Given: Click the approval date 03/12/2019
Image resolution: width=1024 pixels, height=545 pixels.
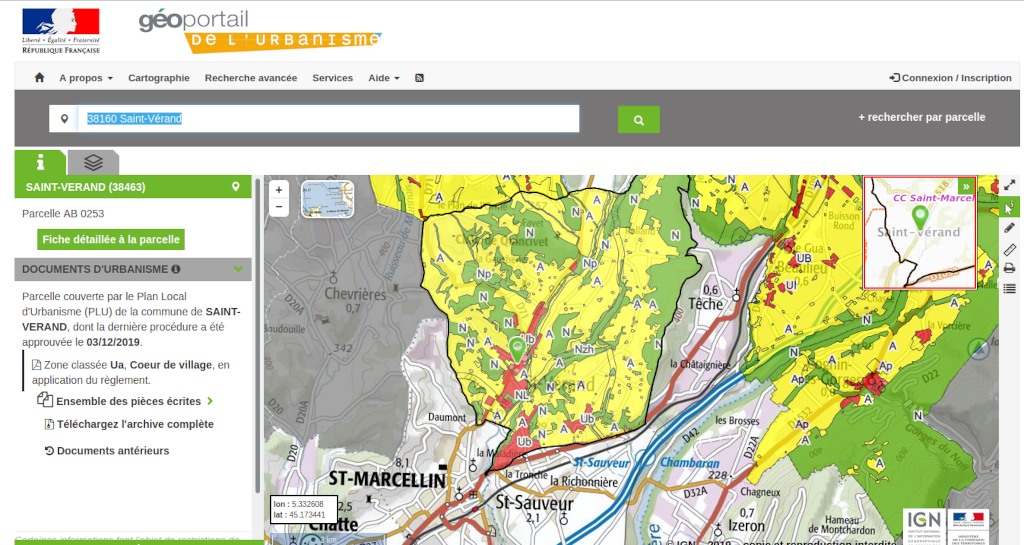Looking at the screenshot, I should tap(113, 342).
